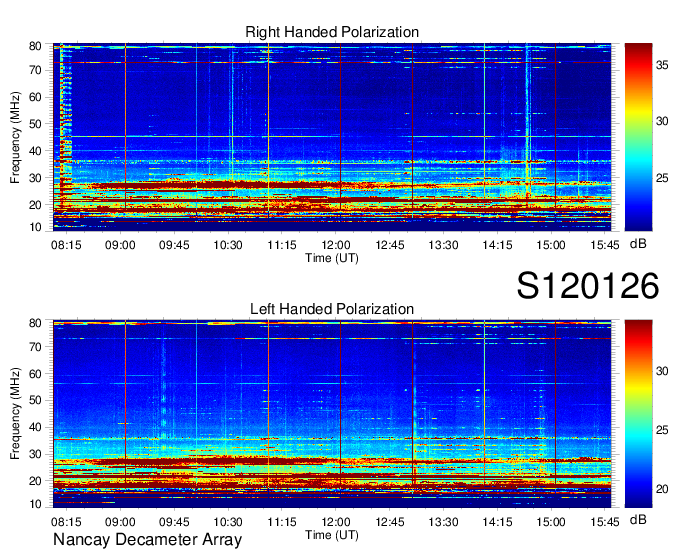The height and width of the screenshot is (552, 680).
Task: Click the Right Handed plot's spectrogram image
Action: 332,137
